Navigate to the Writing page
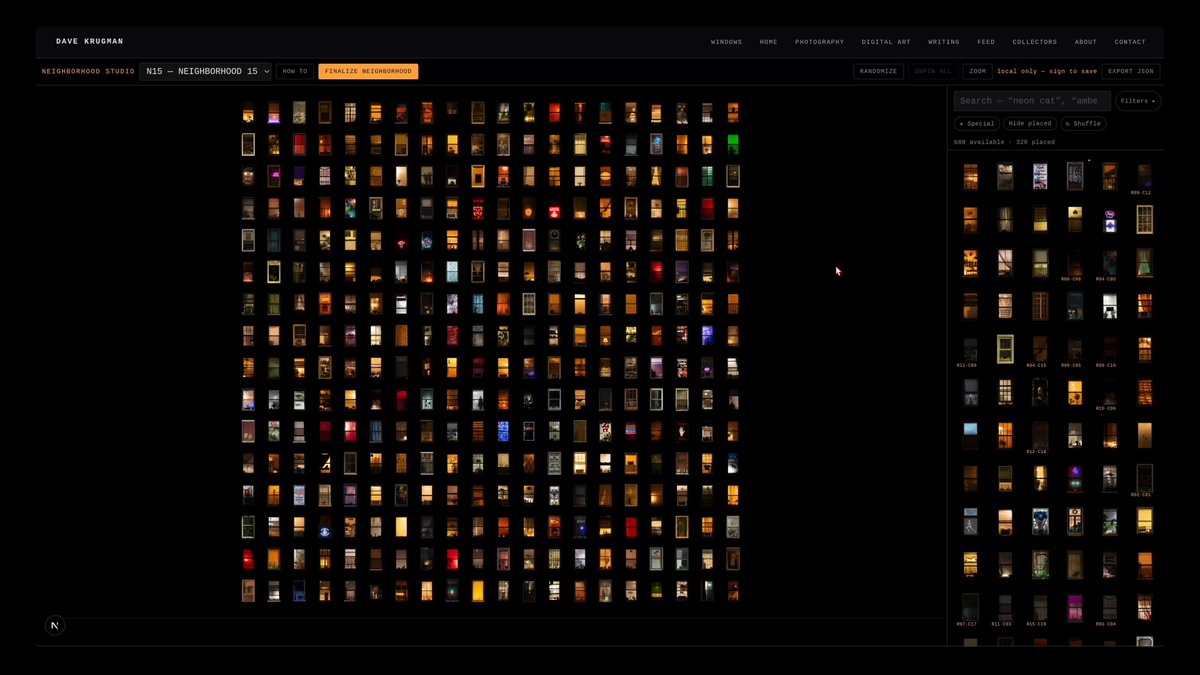 (943, 42)
